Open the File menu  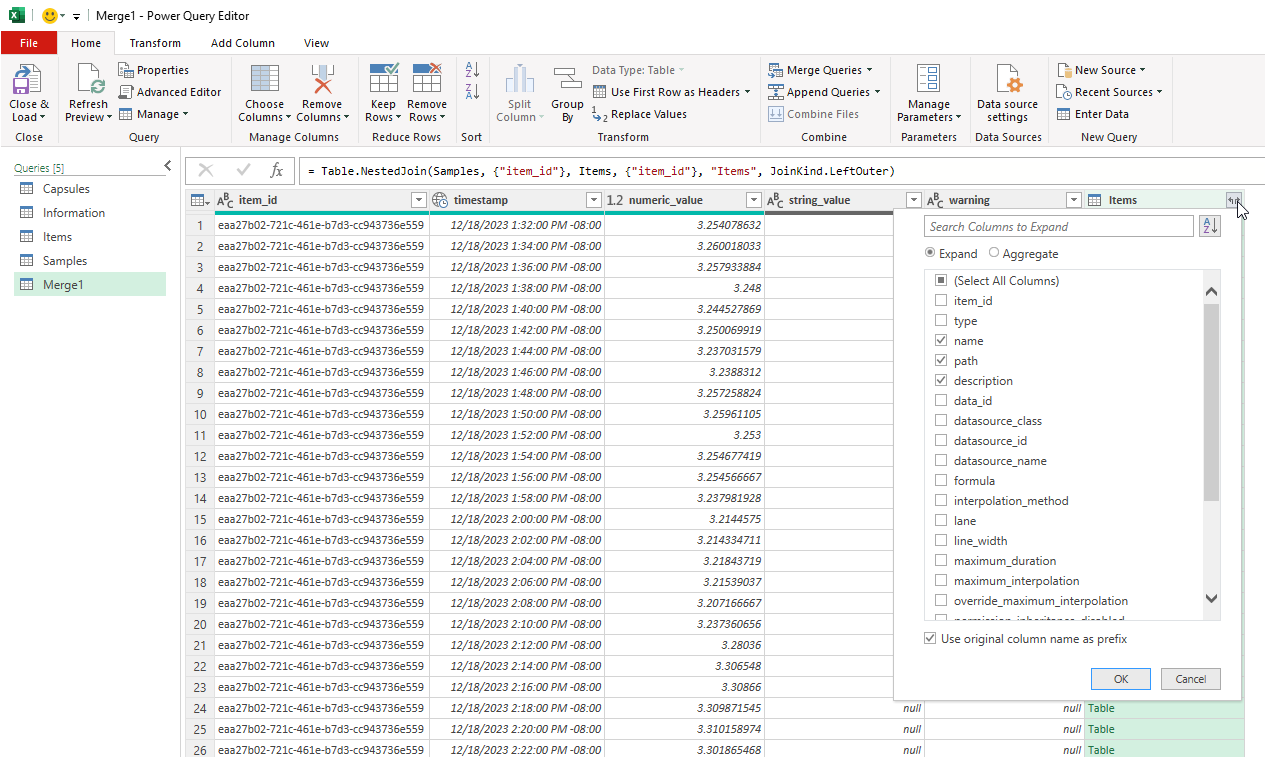click(x=29, y=43)
